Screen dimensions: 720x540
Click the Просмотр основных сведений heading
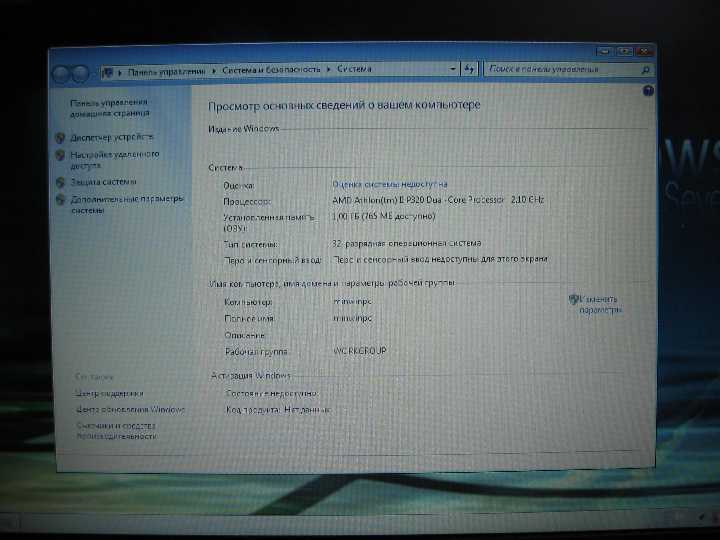(344, 106)
